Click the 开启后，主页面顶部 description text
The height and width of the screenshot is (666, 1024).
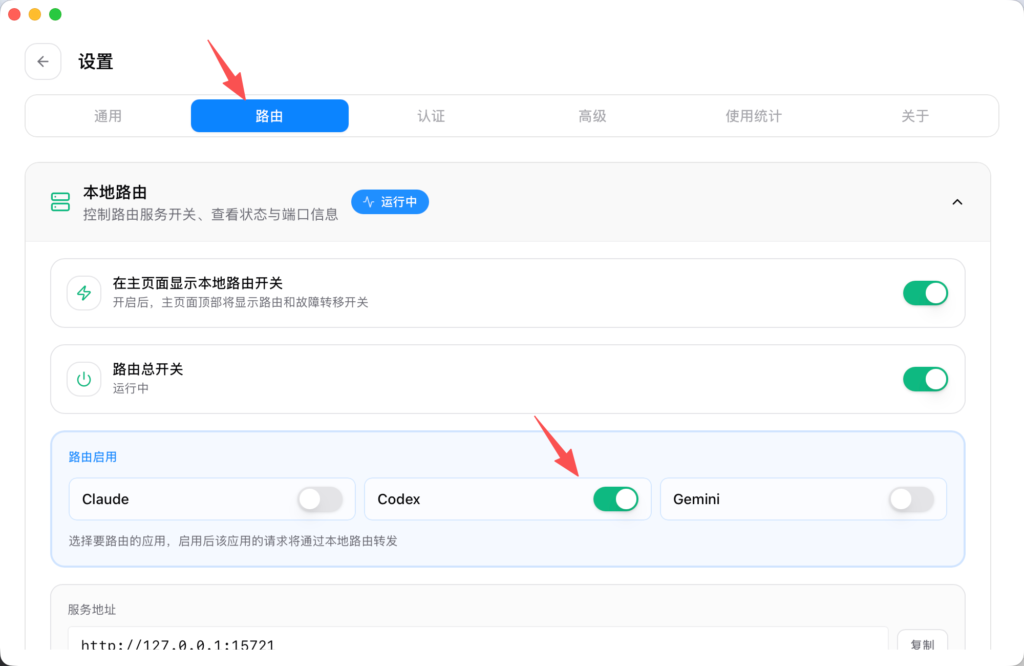coord(241,302)
